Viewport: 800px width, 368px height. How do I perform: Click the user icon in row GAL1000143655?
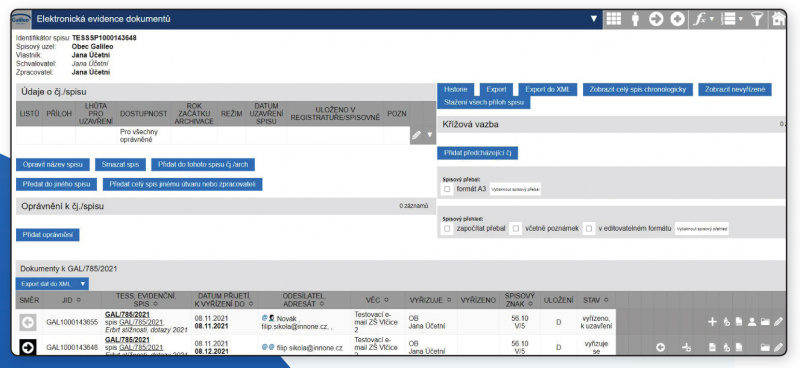coord(752,322)
